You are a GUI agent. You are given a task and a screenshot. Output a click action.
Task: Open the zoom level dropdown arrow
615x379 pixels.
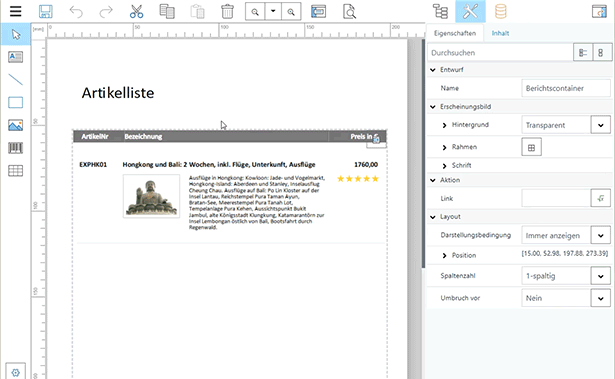[x=273, y=12]
